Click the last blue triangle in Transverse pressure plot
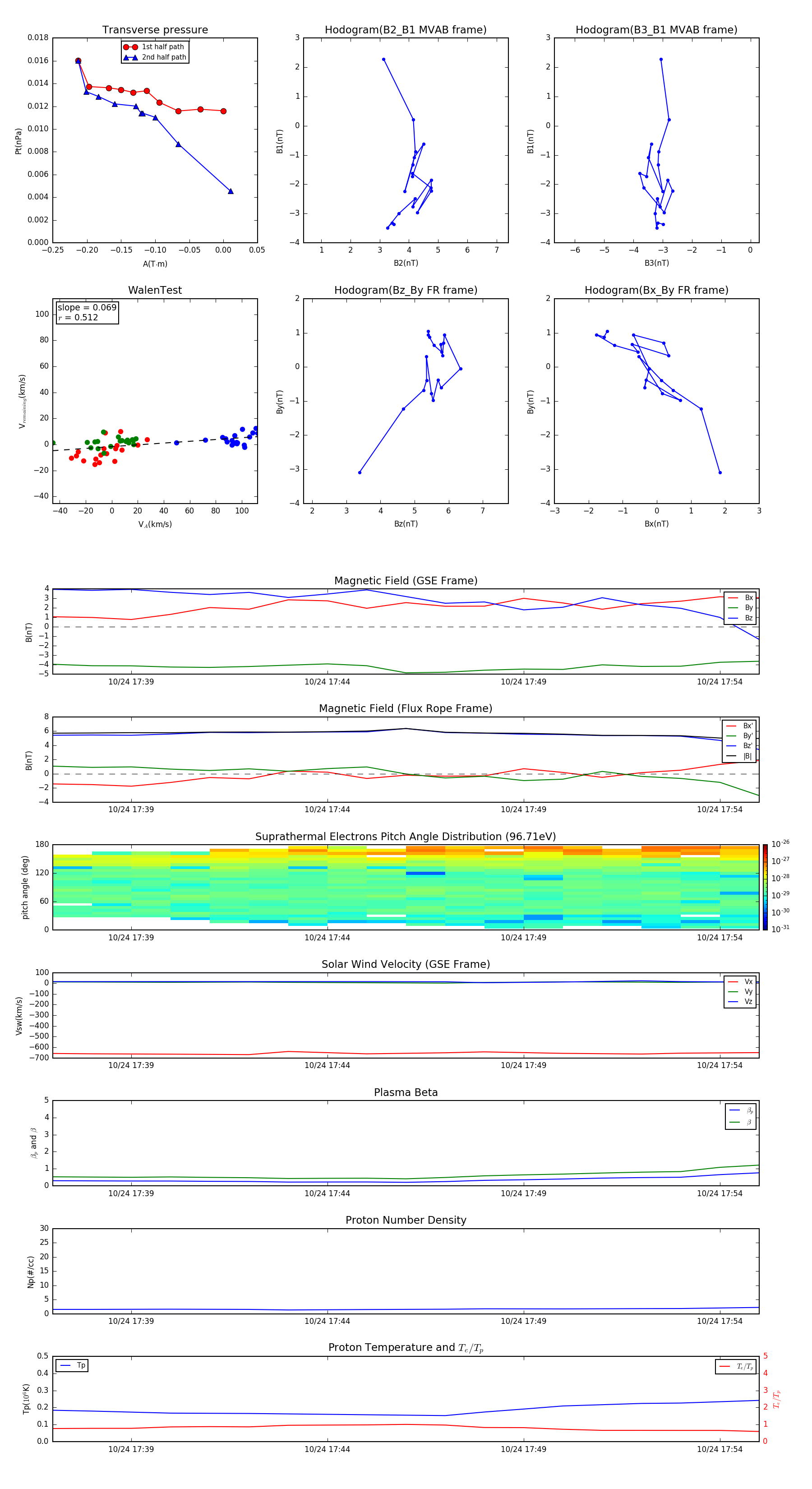Image resolution: width=812 pixels, height=1489 pixels. (231, 191)
